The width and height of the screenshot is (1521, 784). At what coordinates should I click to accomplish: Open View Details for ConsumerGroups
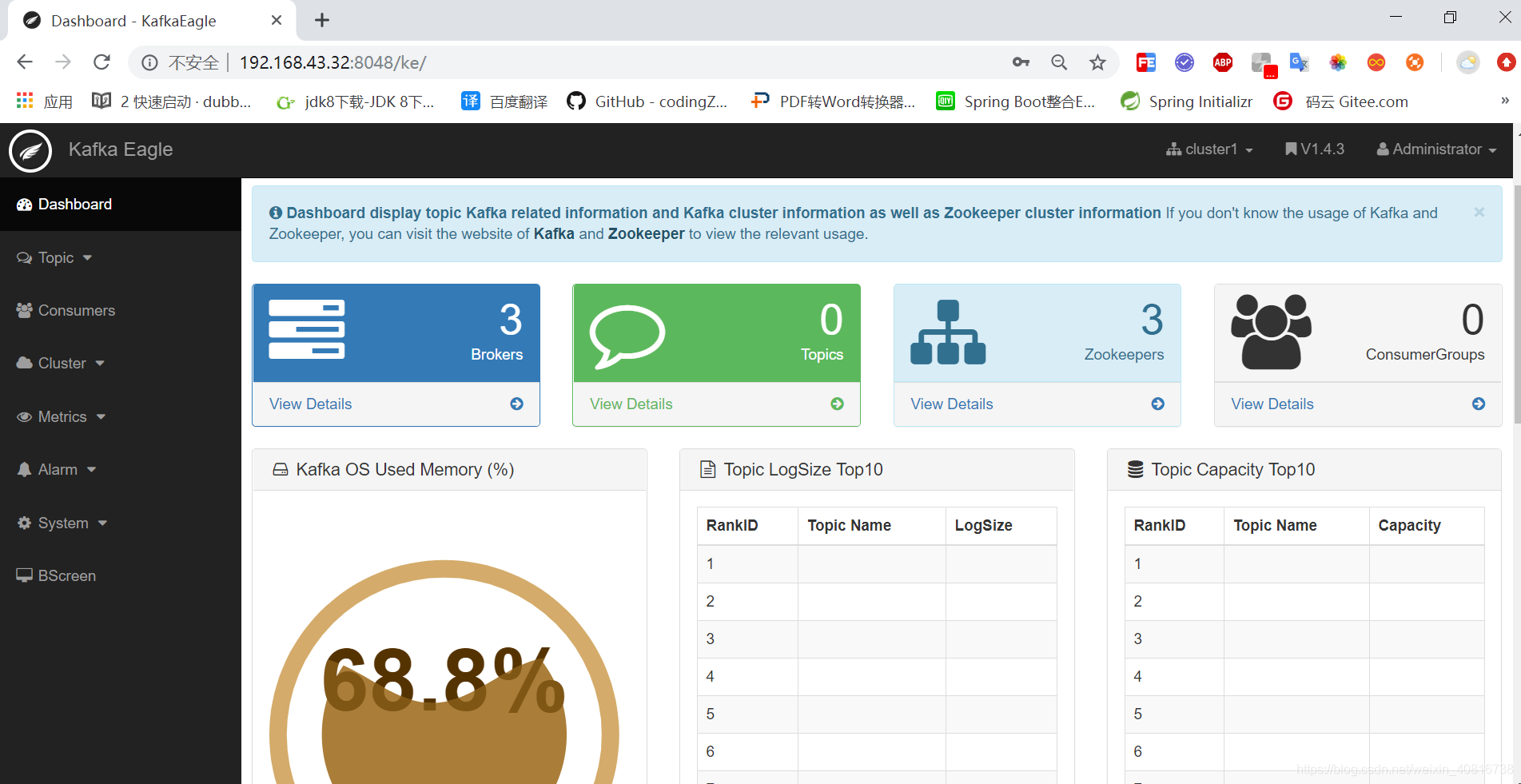(x=1272, y=404)
